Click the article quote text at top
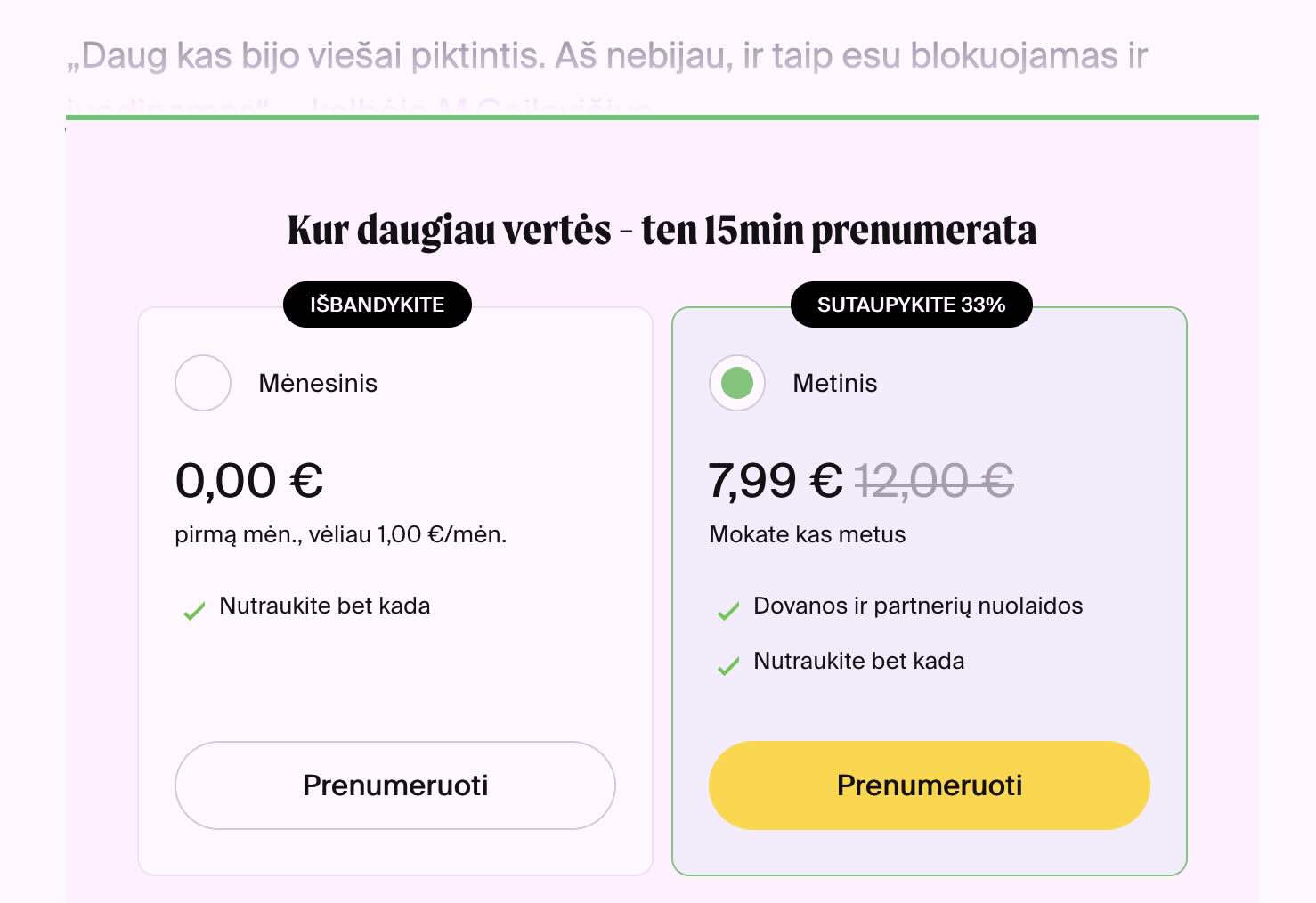Image resolution: width=1316 pixels, height=903 pixels. pos(607,56)
